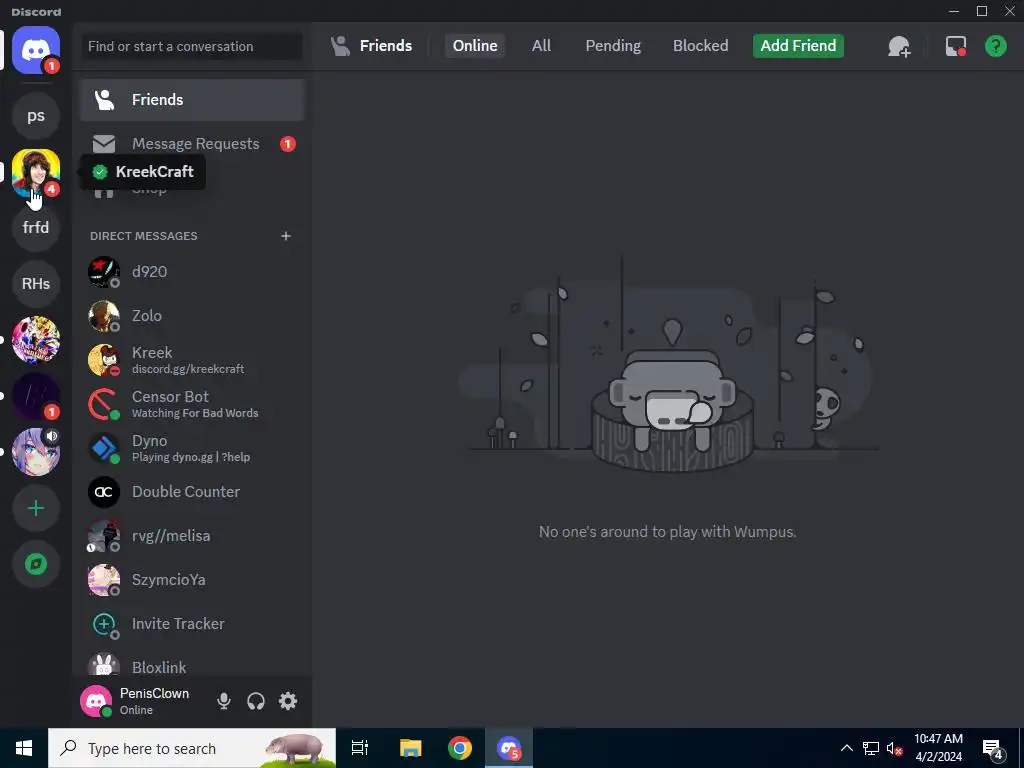
Task: Click the Discord taskbar icon
Action: tap(509, 748)
